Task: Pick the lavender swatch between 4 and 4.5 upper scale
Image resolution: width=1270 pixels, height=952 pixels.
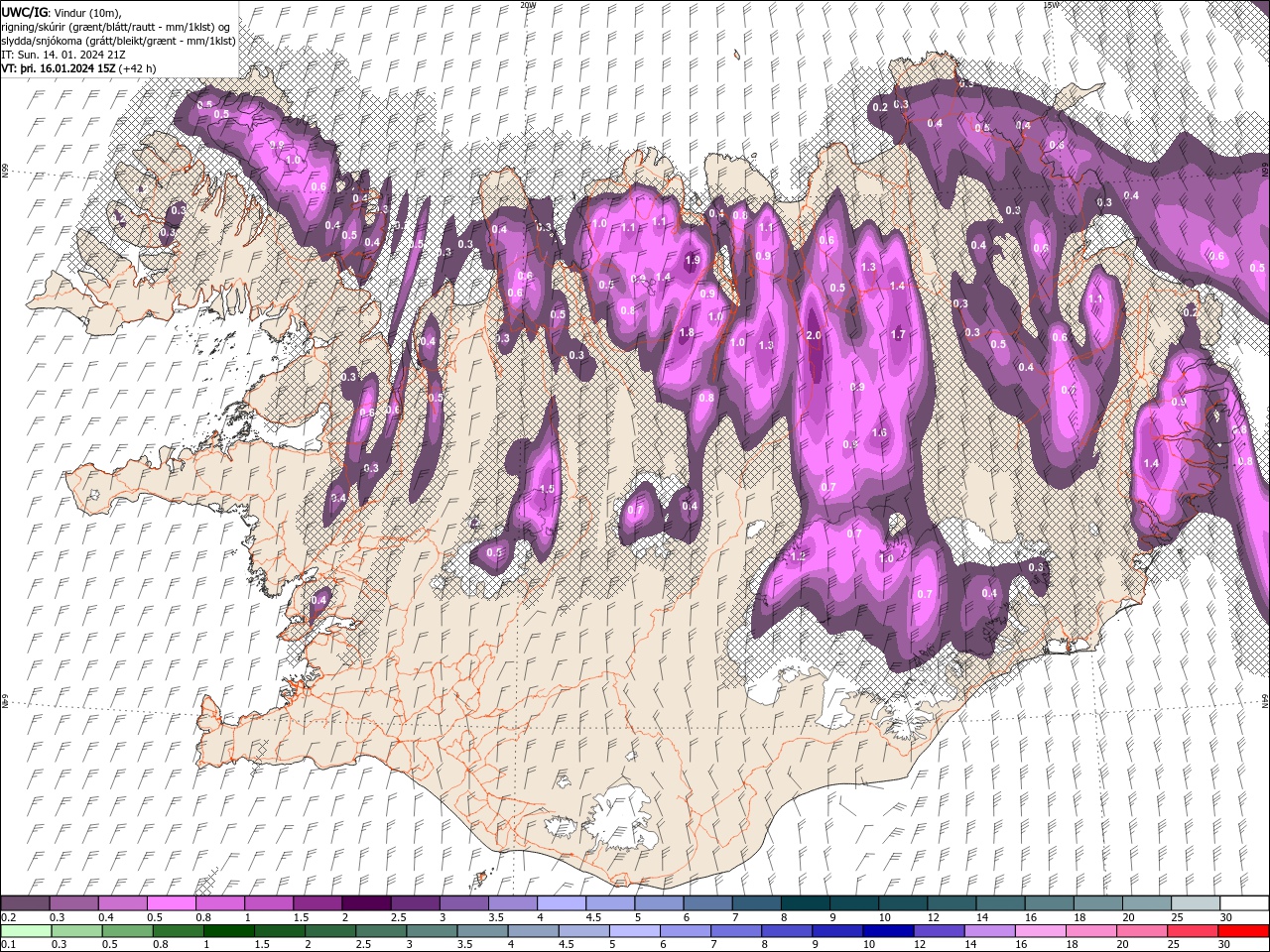Action: [x=561, y=903]
